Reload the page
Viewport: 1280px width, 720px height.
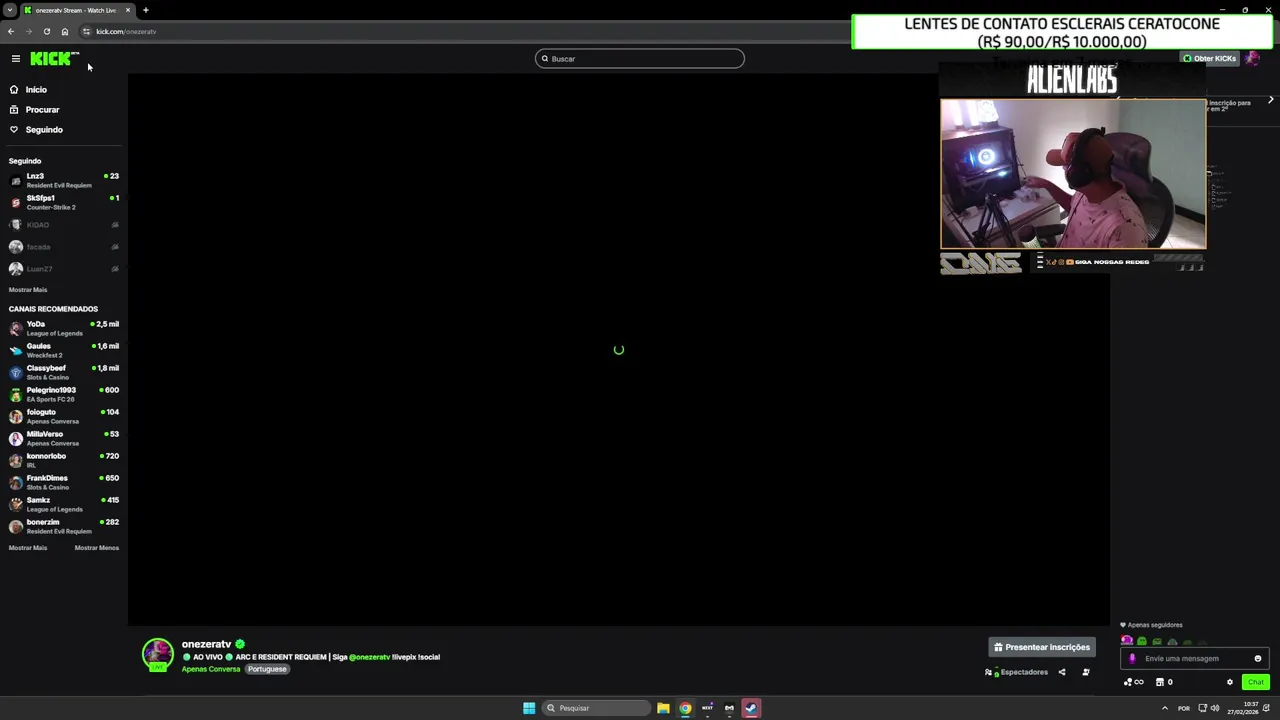coord(47,31)
